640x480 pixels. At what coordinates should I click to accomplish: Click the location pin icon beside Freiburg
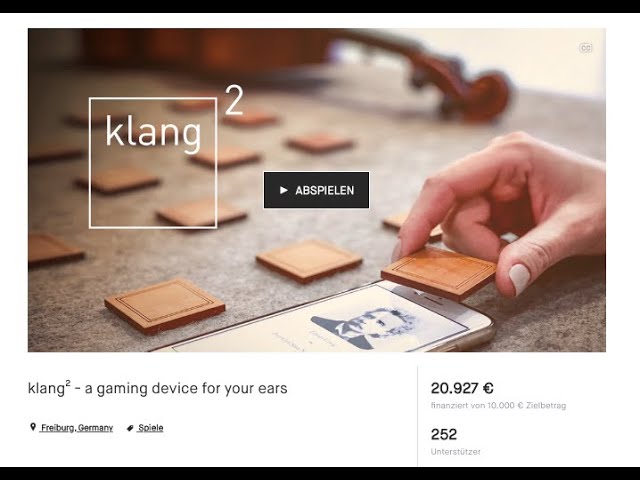(x=33, y=427)
